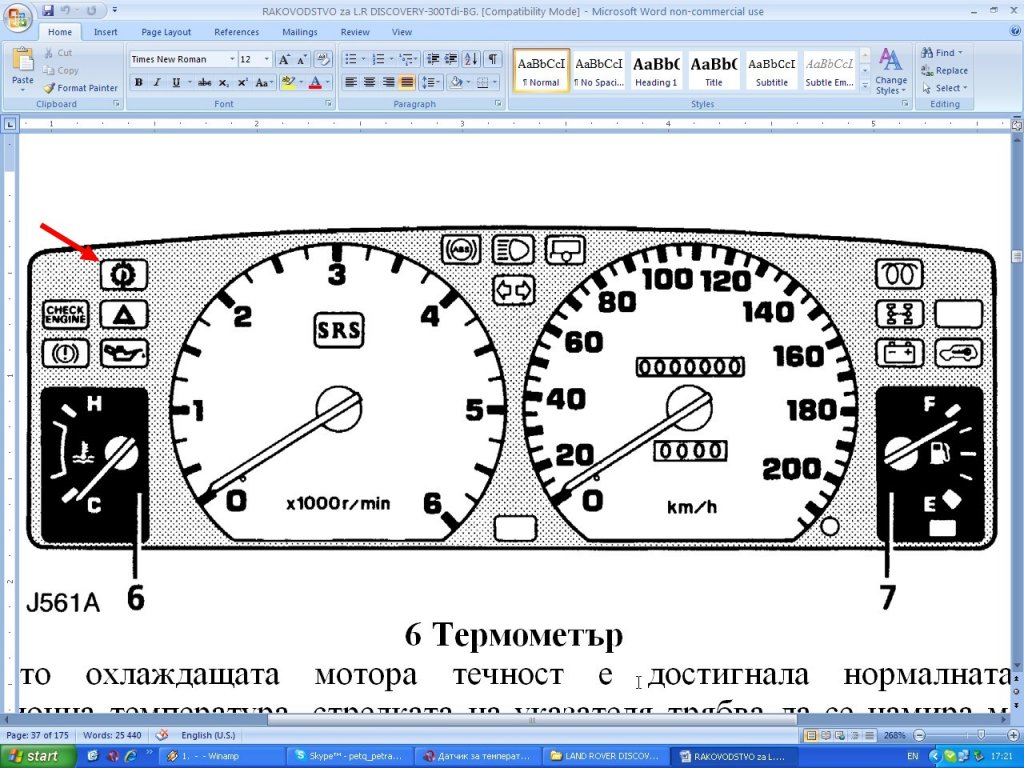Screen dimensions: 1024x768
Task: Switch to the Page Layout tab
Action: (166, 32)
